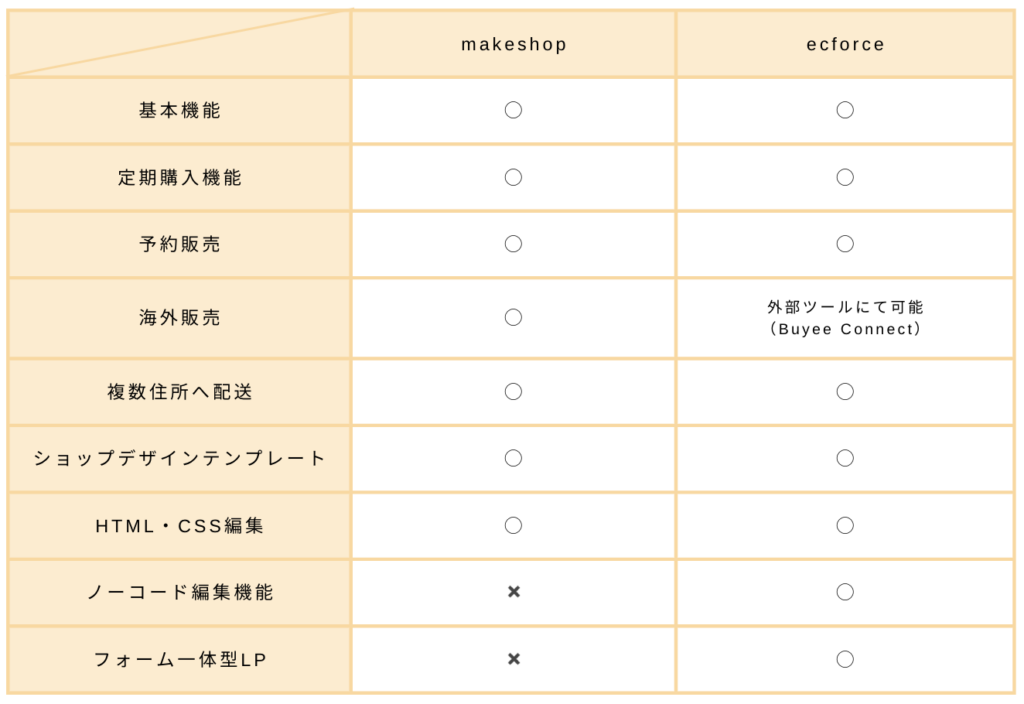Click the 外部ツールにて可能 Buyee Connect text
This screenshot has height=704, width=1024.
[845, 317]
